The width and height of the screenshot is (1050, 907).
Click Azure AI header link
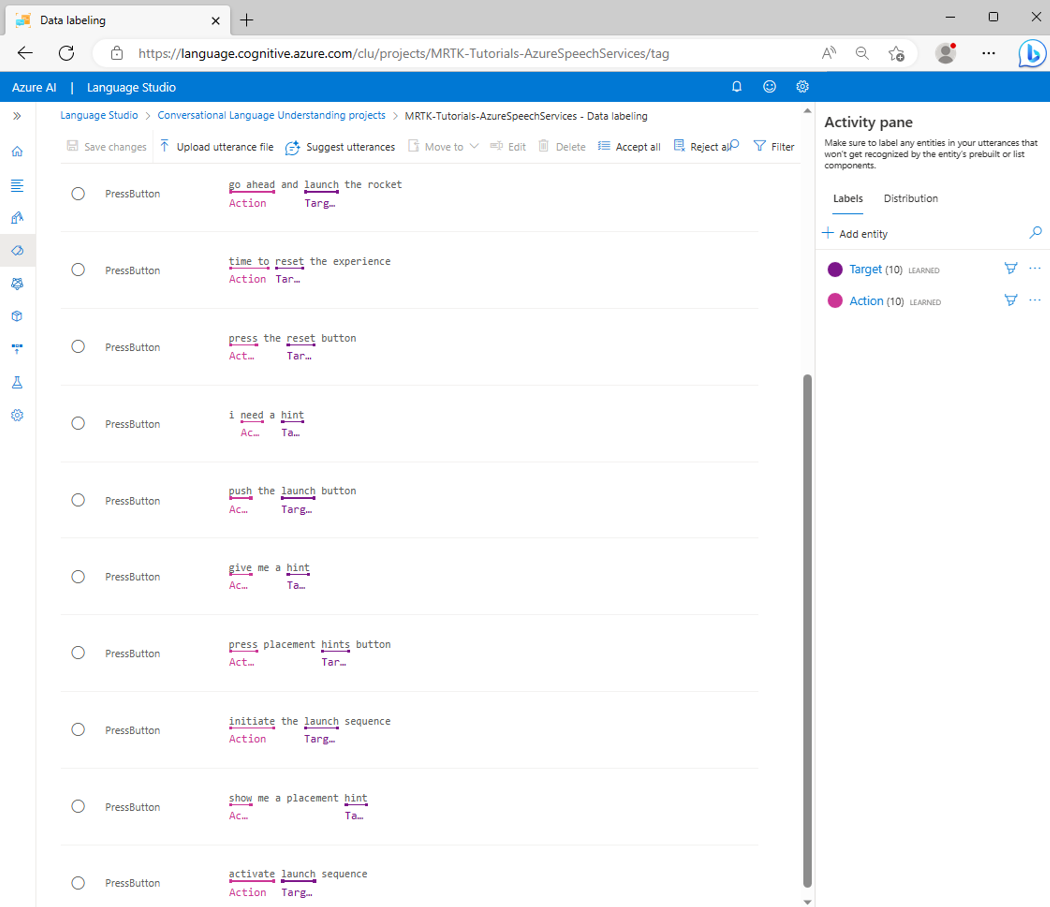click(34, 87)
